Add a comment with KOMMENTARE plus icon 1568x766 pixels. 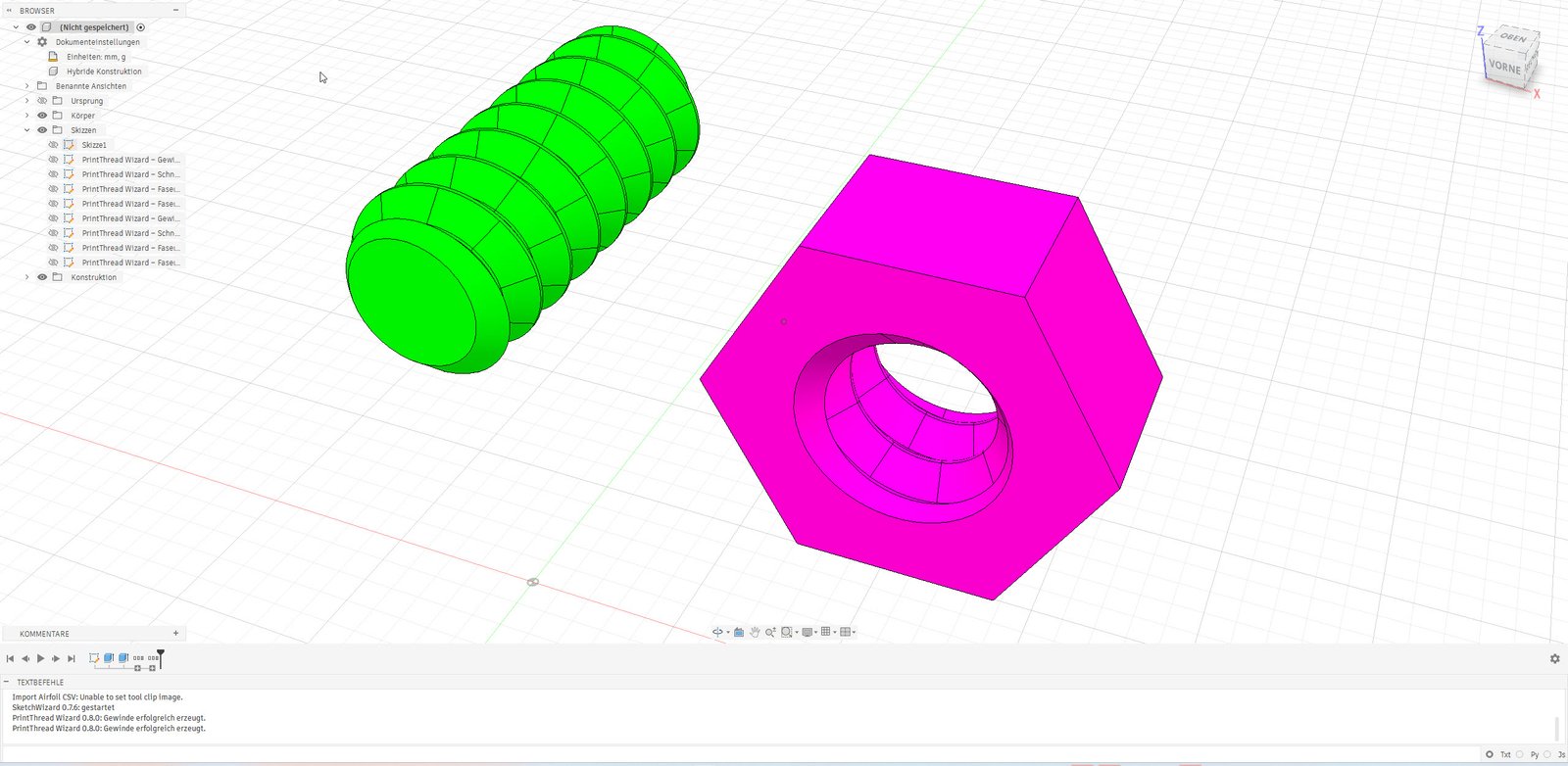(175, 634)
